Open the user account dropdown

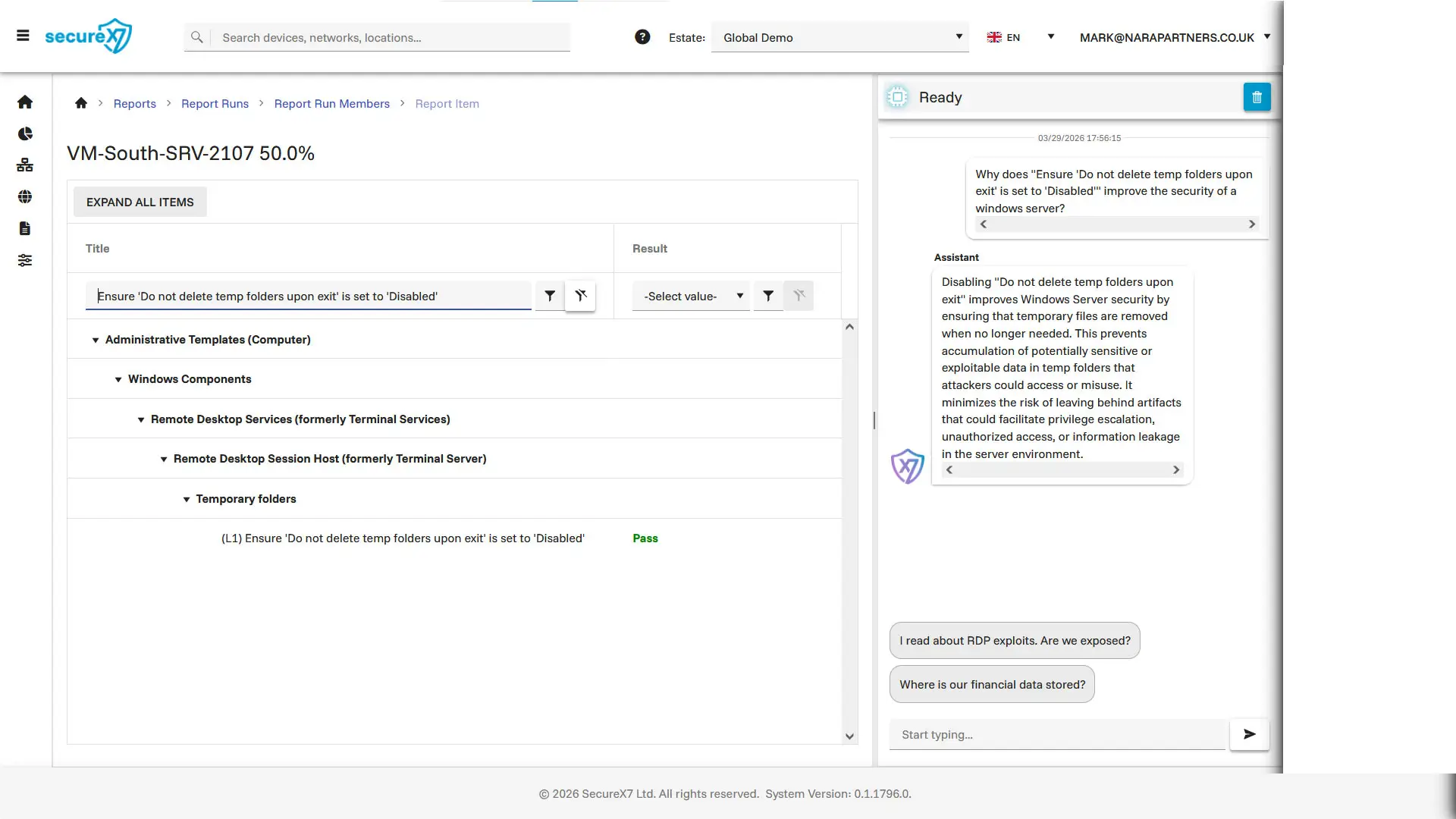tap(1175, 37)
